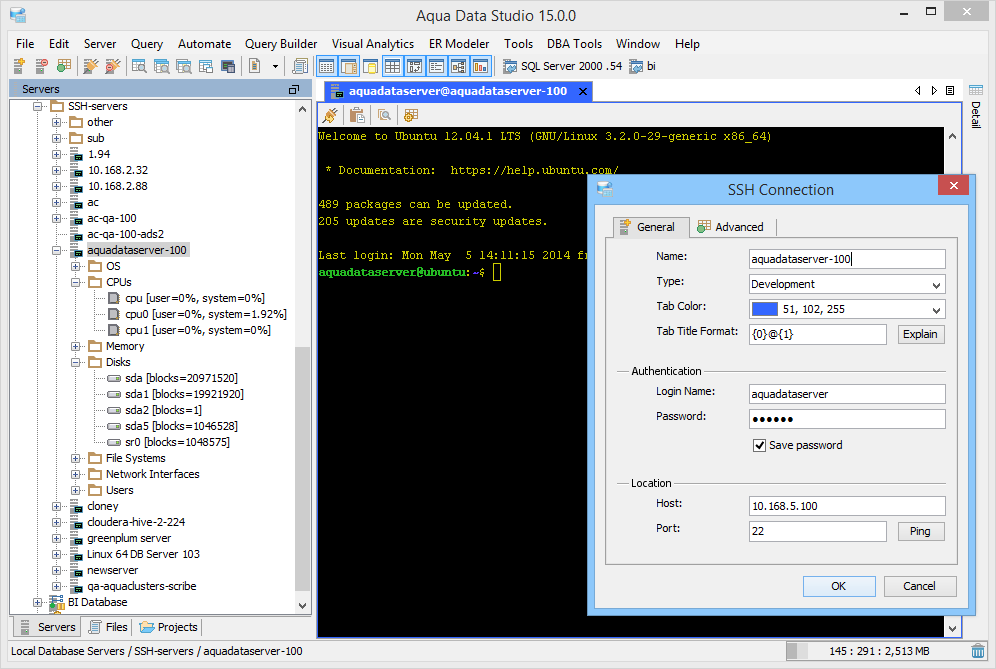The image size is (996, 669).
Task: Click the dark terminal window toolbar icon
Action: tap(228, 66)
